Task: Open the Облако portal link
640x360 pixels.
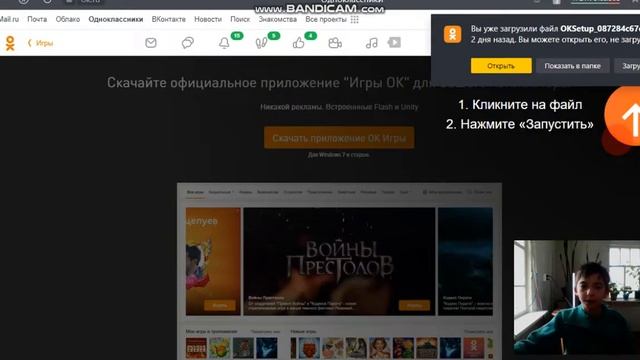Action: [68, 19]
